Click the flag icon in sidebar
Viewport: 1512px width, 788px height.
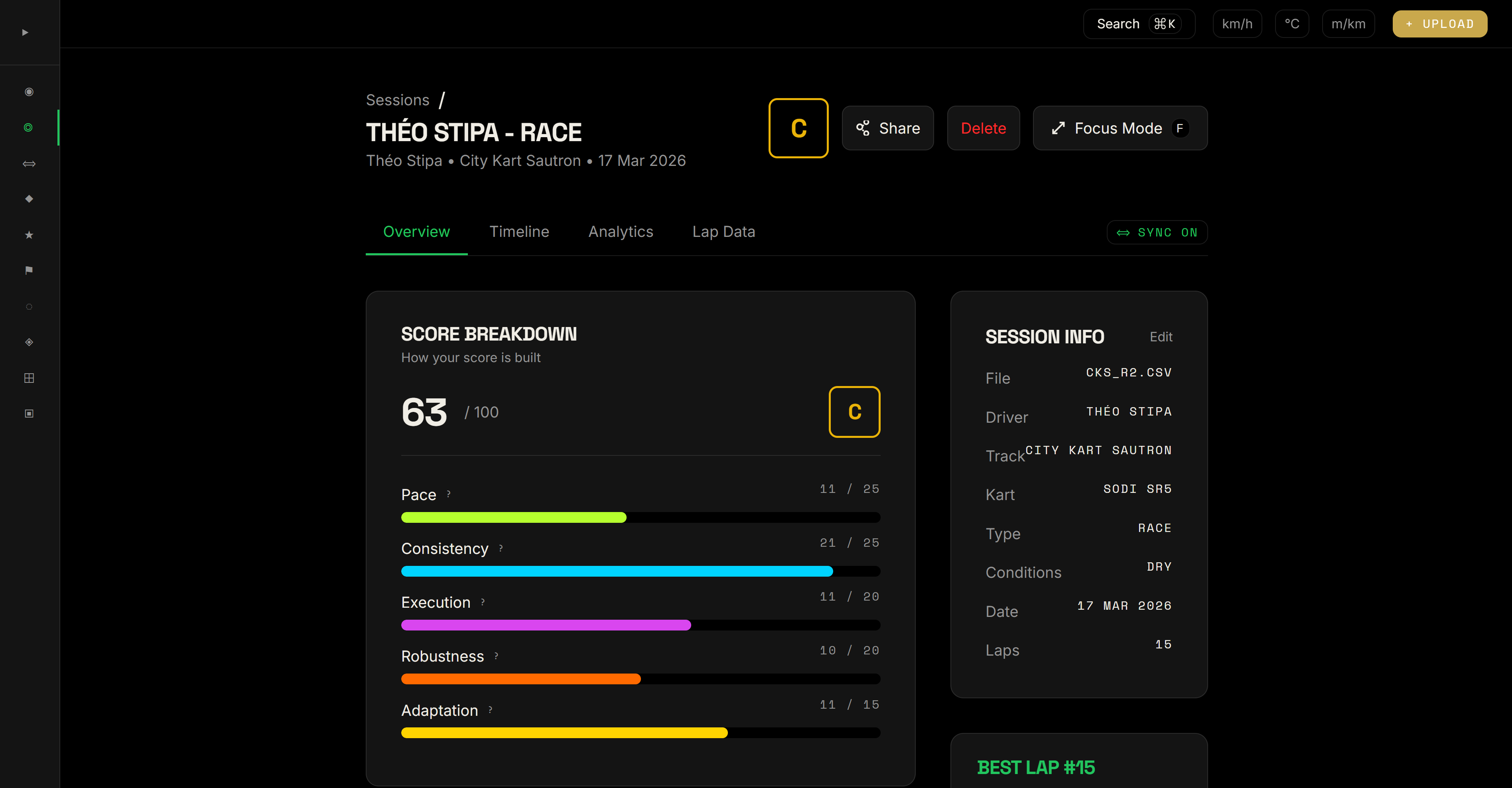[29, 270]
